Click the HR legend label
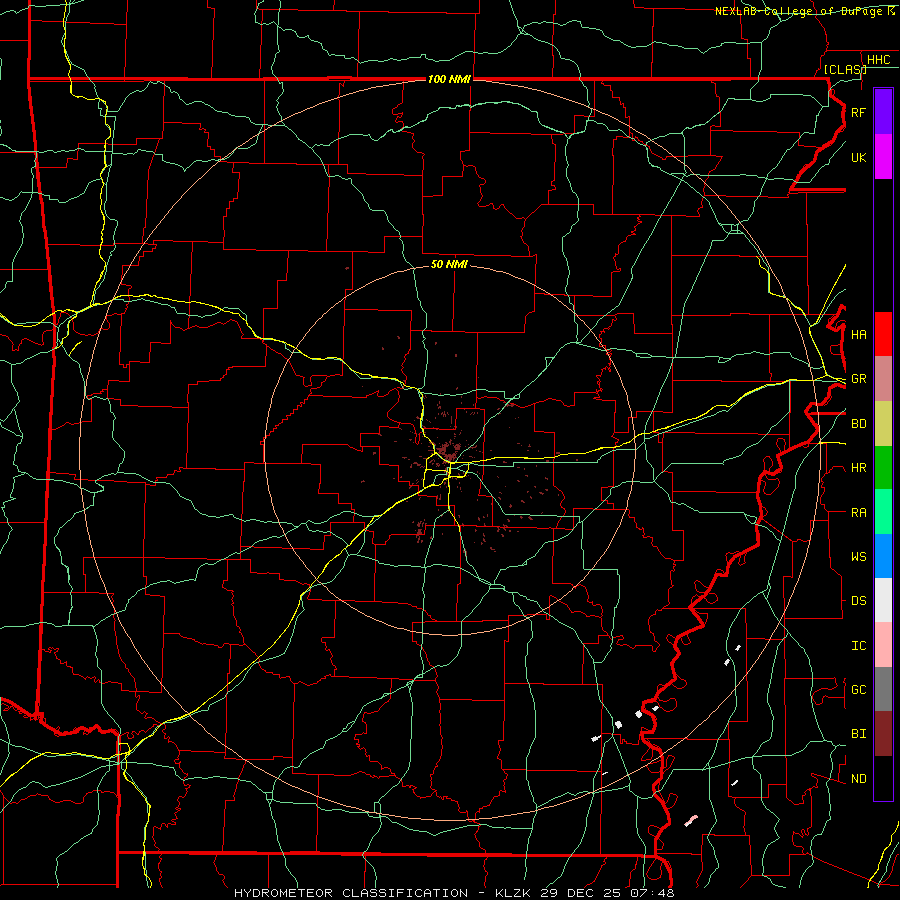 click(858, 468)
